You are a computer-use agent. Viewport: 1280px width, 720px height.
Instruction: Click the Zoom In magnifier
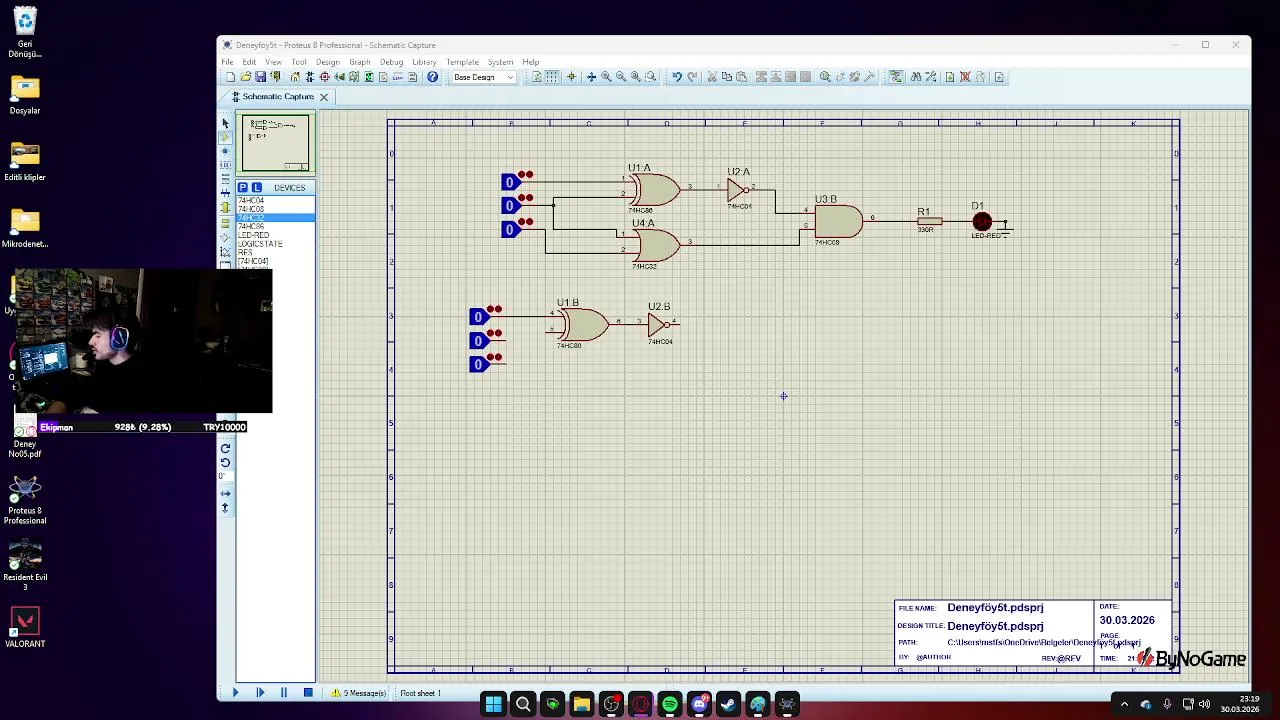click(x=606, y=77)
